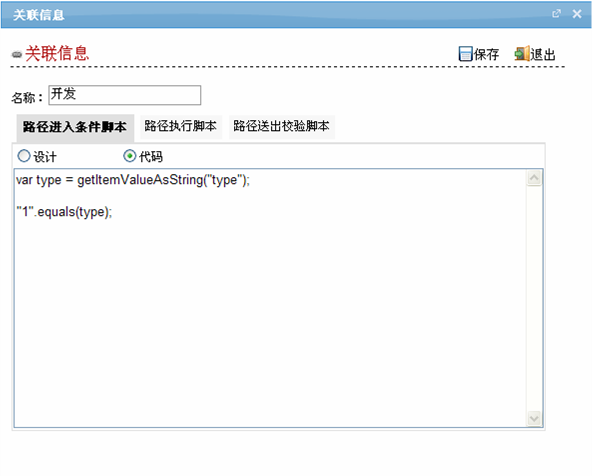Close the 关联信息 dialog with X
The height and width of the screenshot is (476, 592).
click(577, 14)
